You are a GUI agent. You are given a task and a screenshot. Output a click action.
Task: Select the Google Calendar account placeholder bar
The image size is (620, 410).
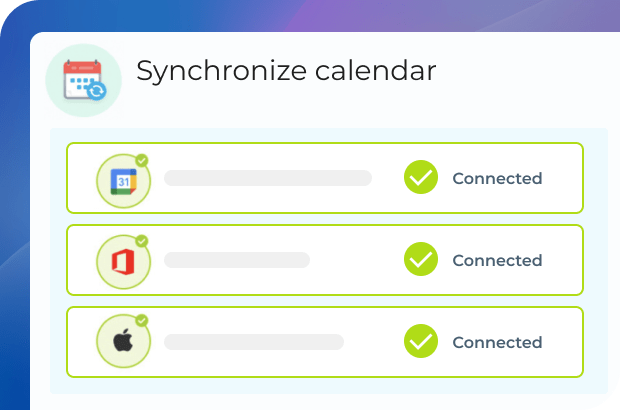pos(267,178)
